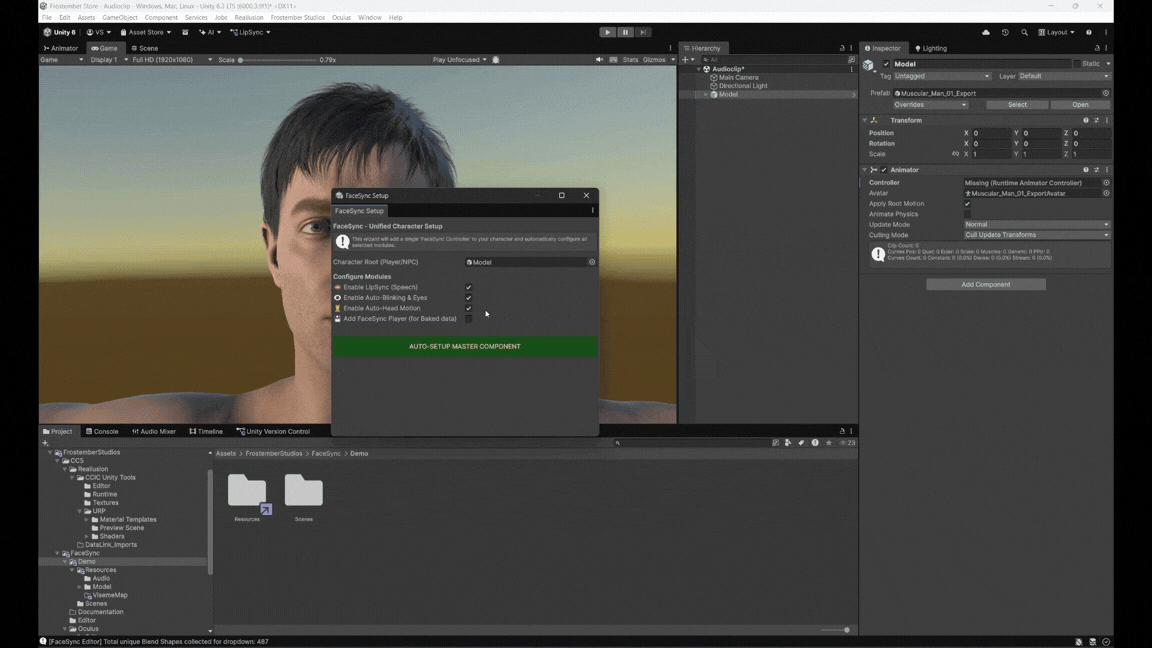1152x648 pixels.
Task: Click the Character Root Model field
Action: click(x=526, y=262)
